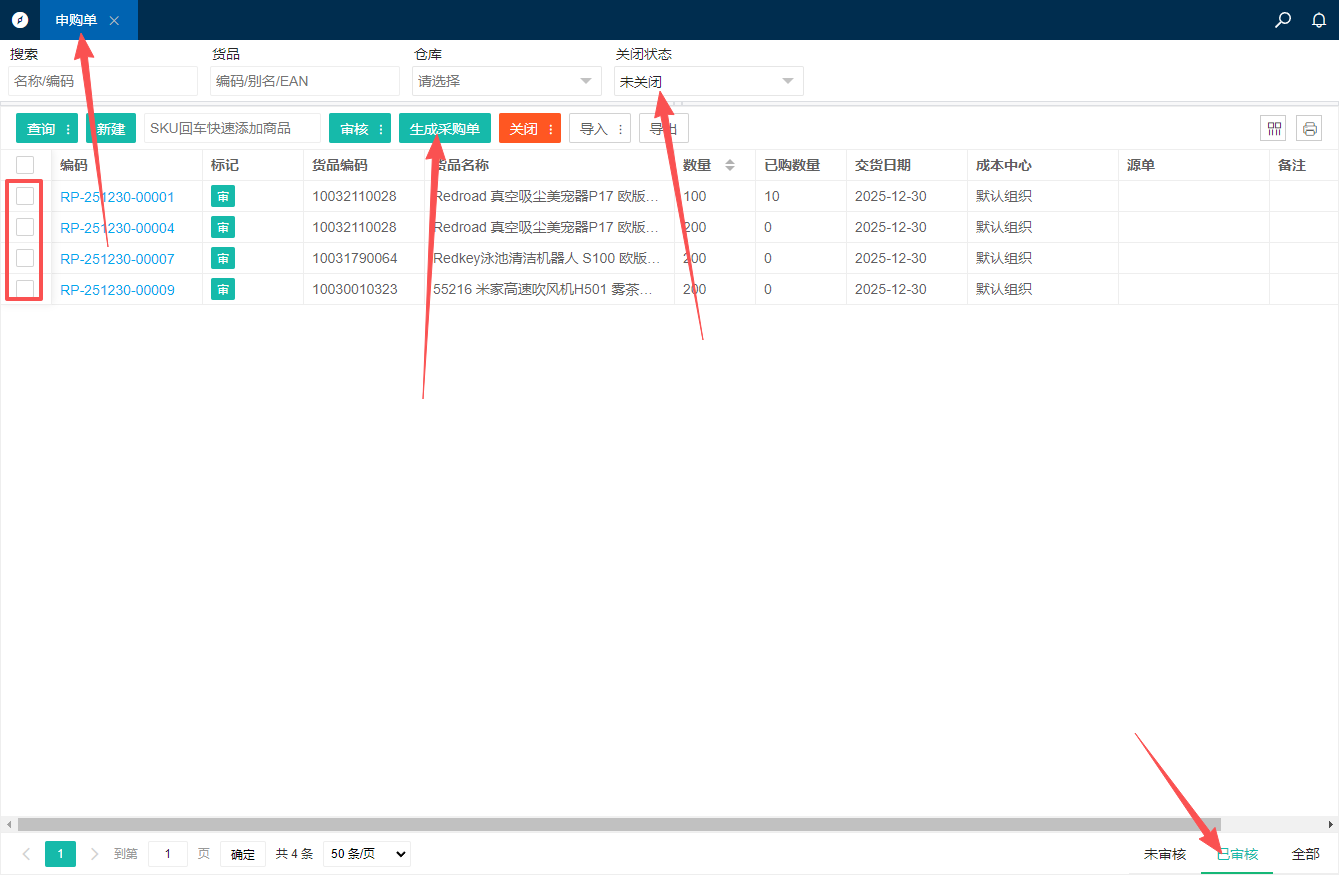Switch to the 全部 tab
The image size is (1339, 875).
1305,854
